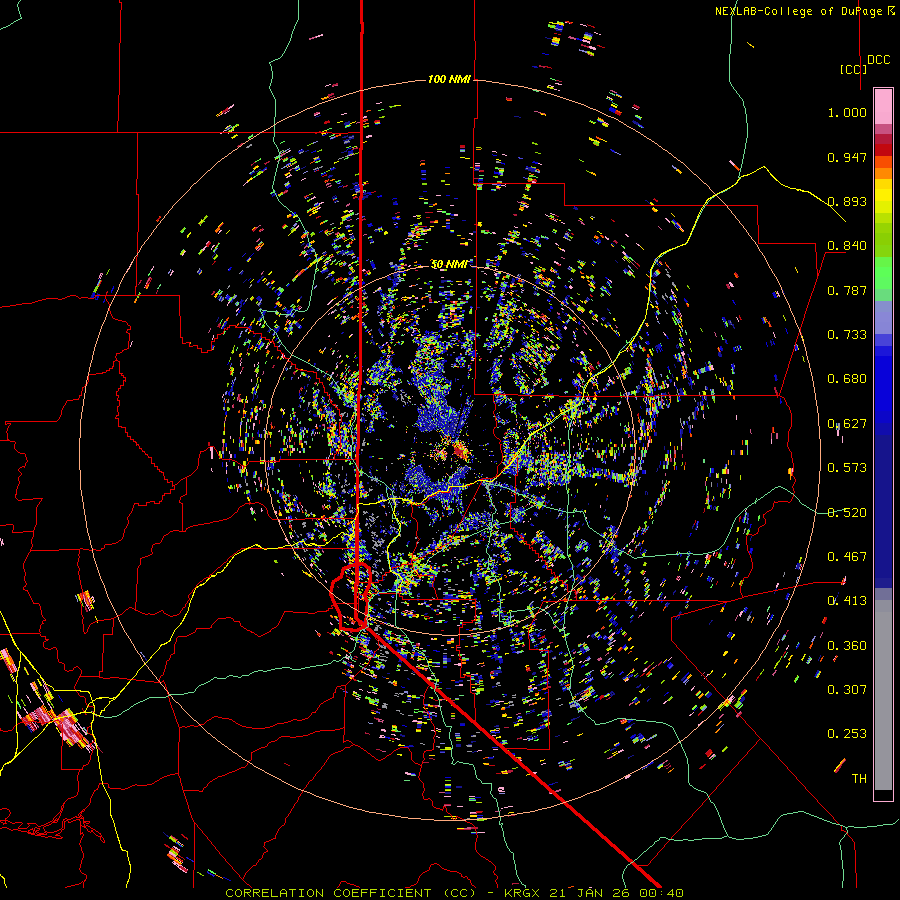Viewport: 900px width, 900px height.
Task: Click the TH threshold label
Action: (859, 779)
